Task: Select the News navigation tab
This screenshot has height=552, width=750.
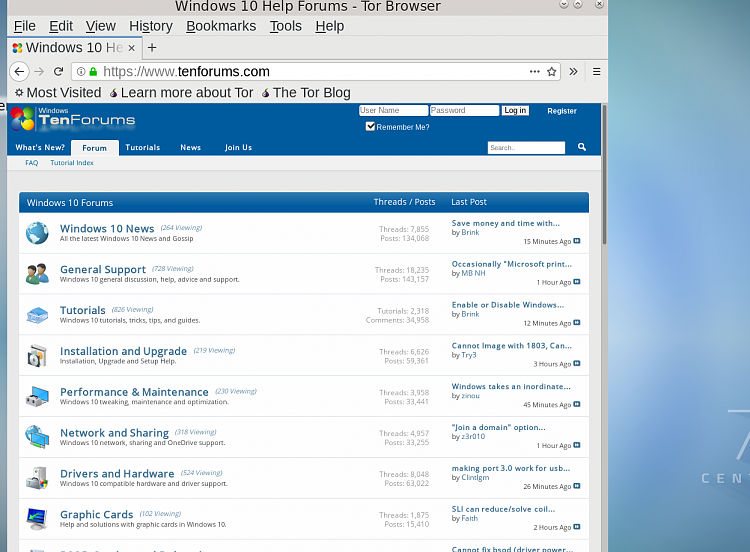Action: (190, 147)
